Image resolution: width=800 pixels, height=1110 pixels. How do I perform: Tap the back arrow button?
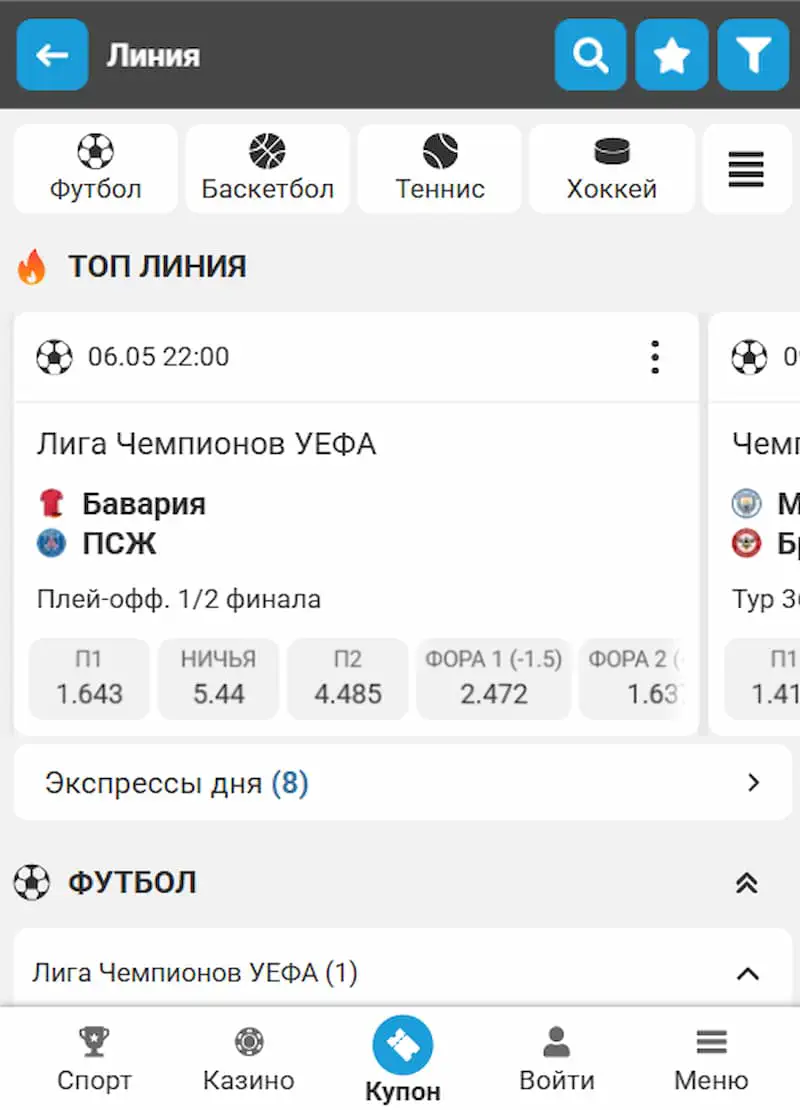[x=52, y=55]
